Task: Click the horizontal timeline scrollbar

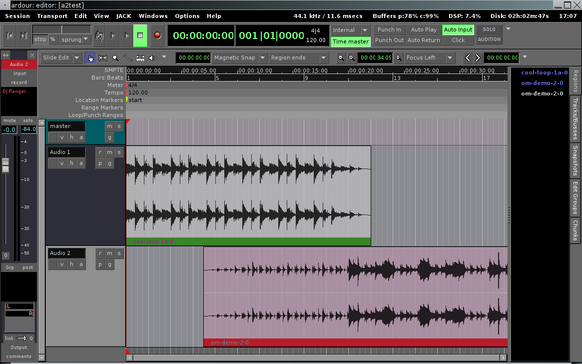Action: pos(316,358)
